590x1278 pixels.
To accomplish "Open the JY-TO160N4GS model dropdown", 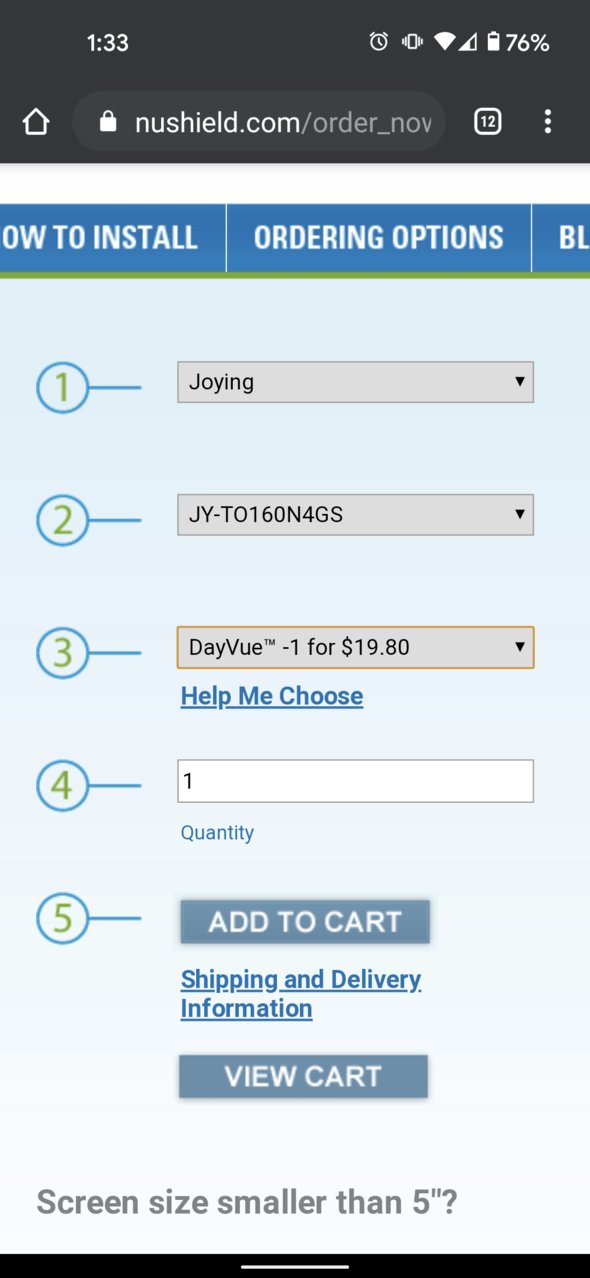I will click(355, 515).
